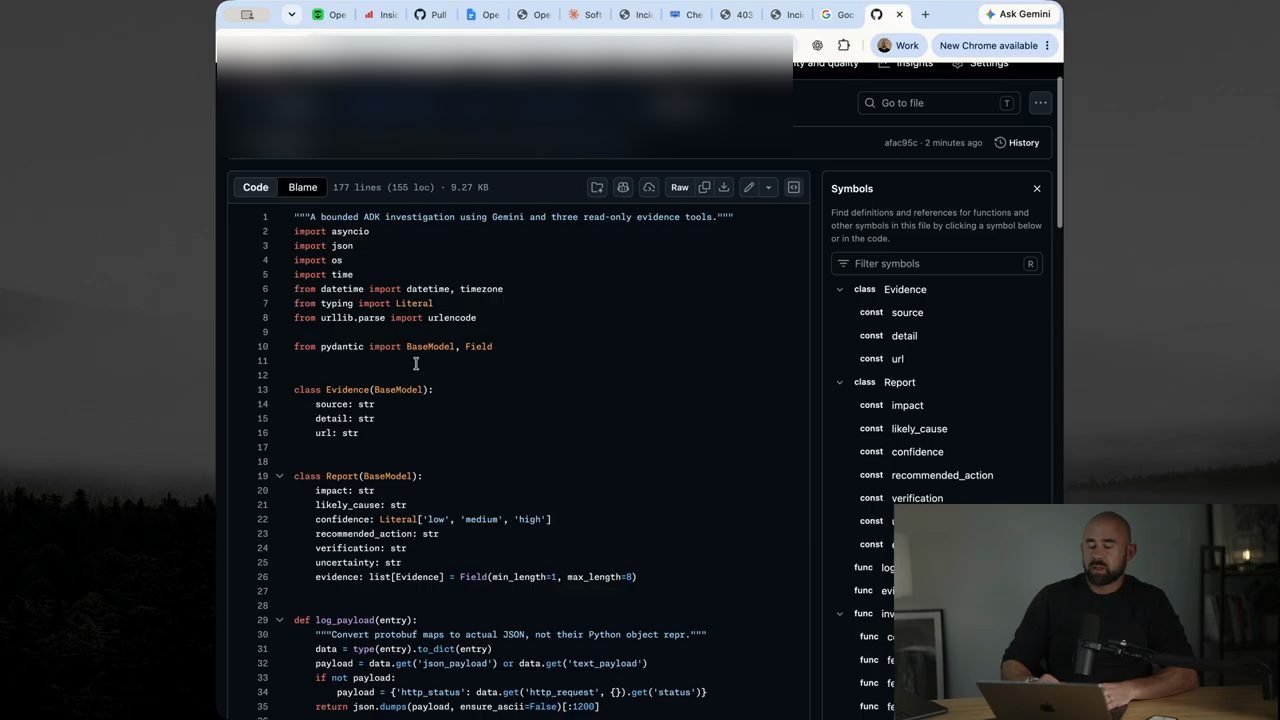Jump to symbol likely_cause
This screenshot has height=720, width=1280.
(919, 429)
